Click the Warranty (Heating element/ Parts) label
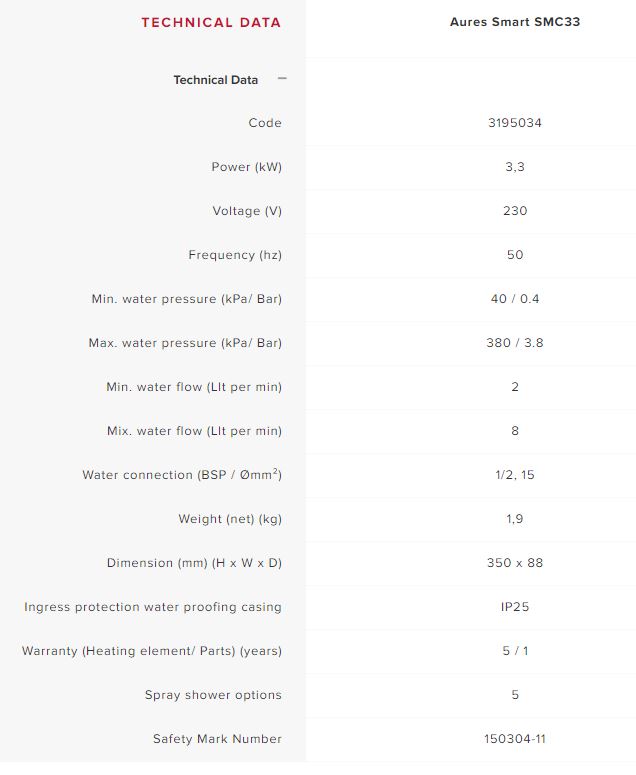Viewport: 636px width, 775px height. coord(152,651)
